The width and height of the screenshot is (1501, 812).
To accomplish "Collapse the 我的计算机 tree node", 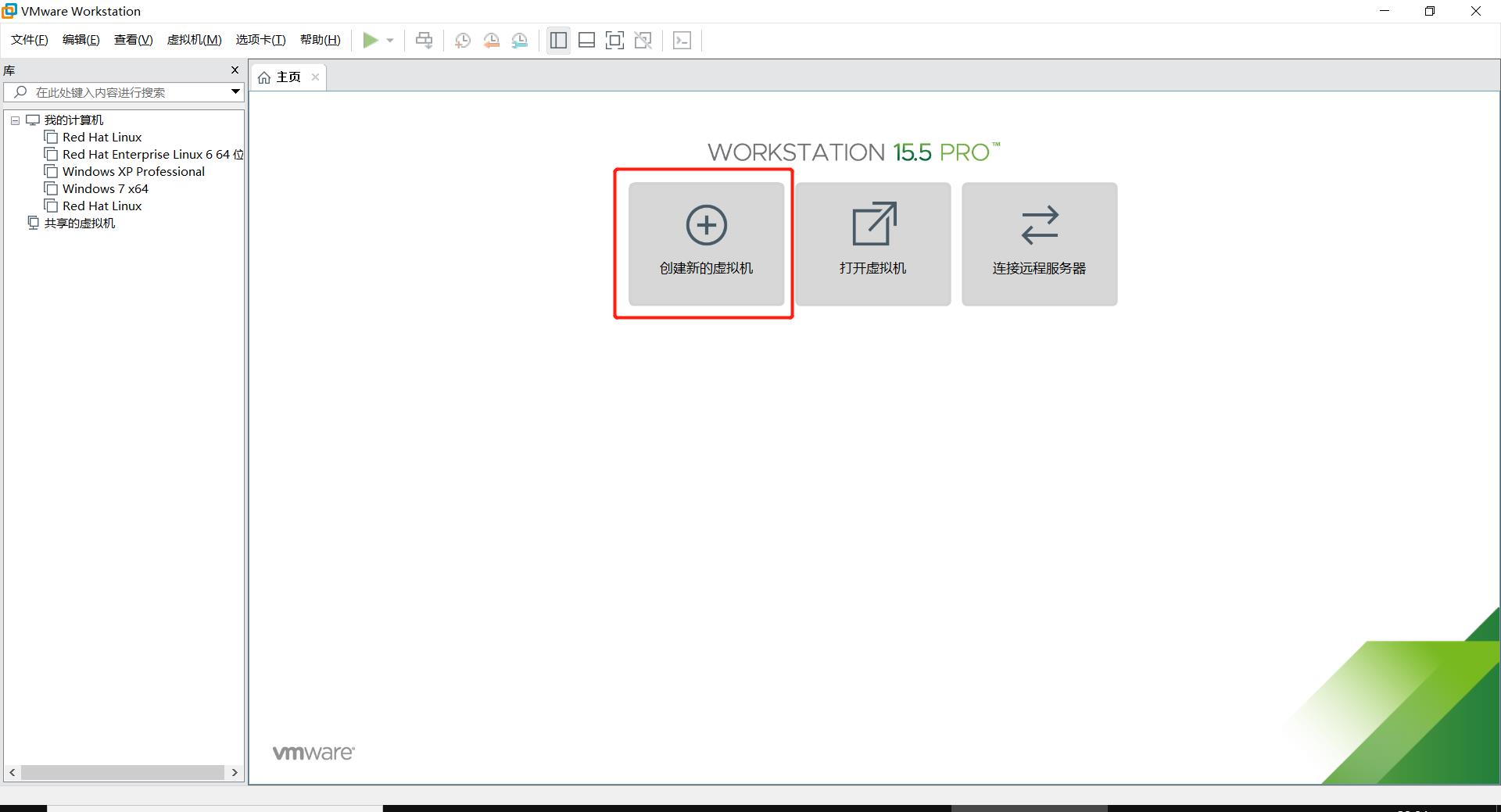I will (15, 120).
